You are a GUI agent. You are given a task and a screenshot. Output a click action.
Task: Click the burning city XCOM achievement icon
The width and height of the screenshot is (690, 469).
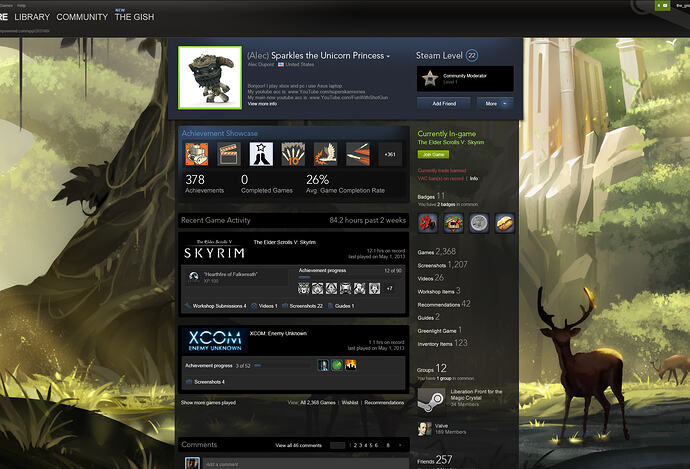tap(351, 365)
